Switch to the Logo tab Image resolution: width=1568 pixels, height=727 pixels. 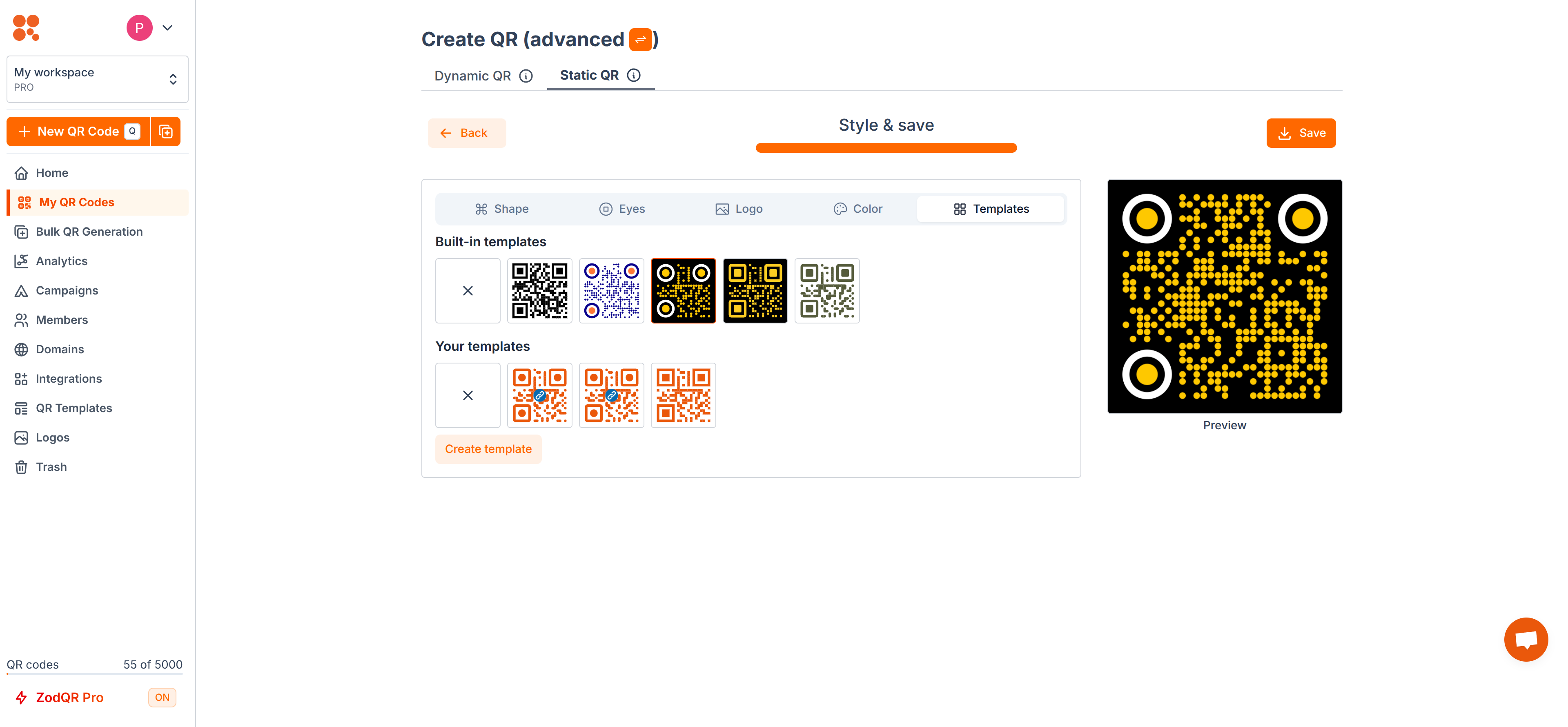[739, 209]
